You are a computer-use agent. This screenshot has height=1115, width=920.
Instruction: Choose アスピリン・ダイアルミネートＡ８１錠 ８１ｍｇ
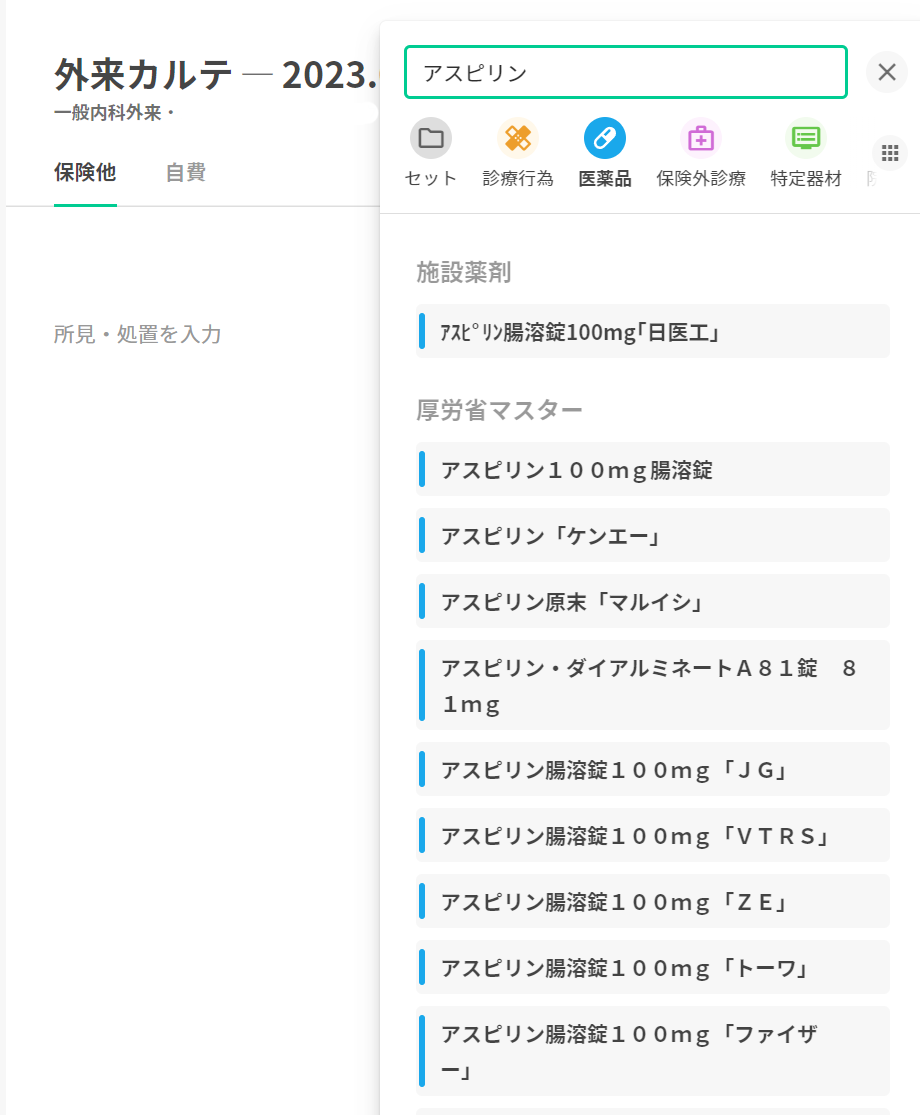coord(652,685)
